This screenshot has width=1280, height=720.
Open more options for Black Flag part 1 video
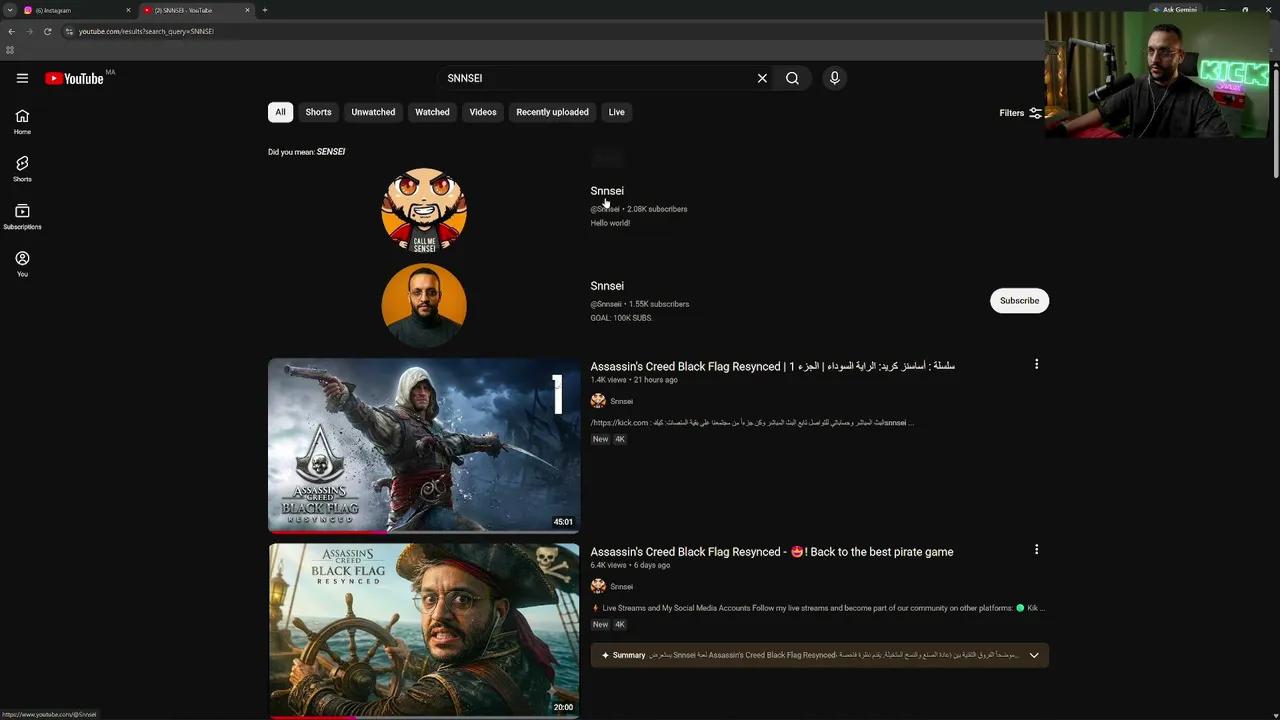(1036, 364)
